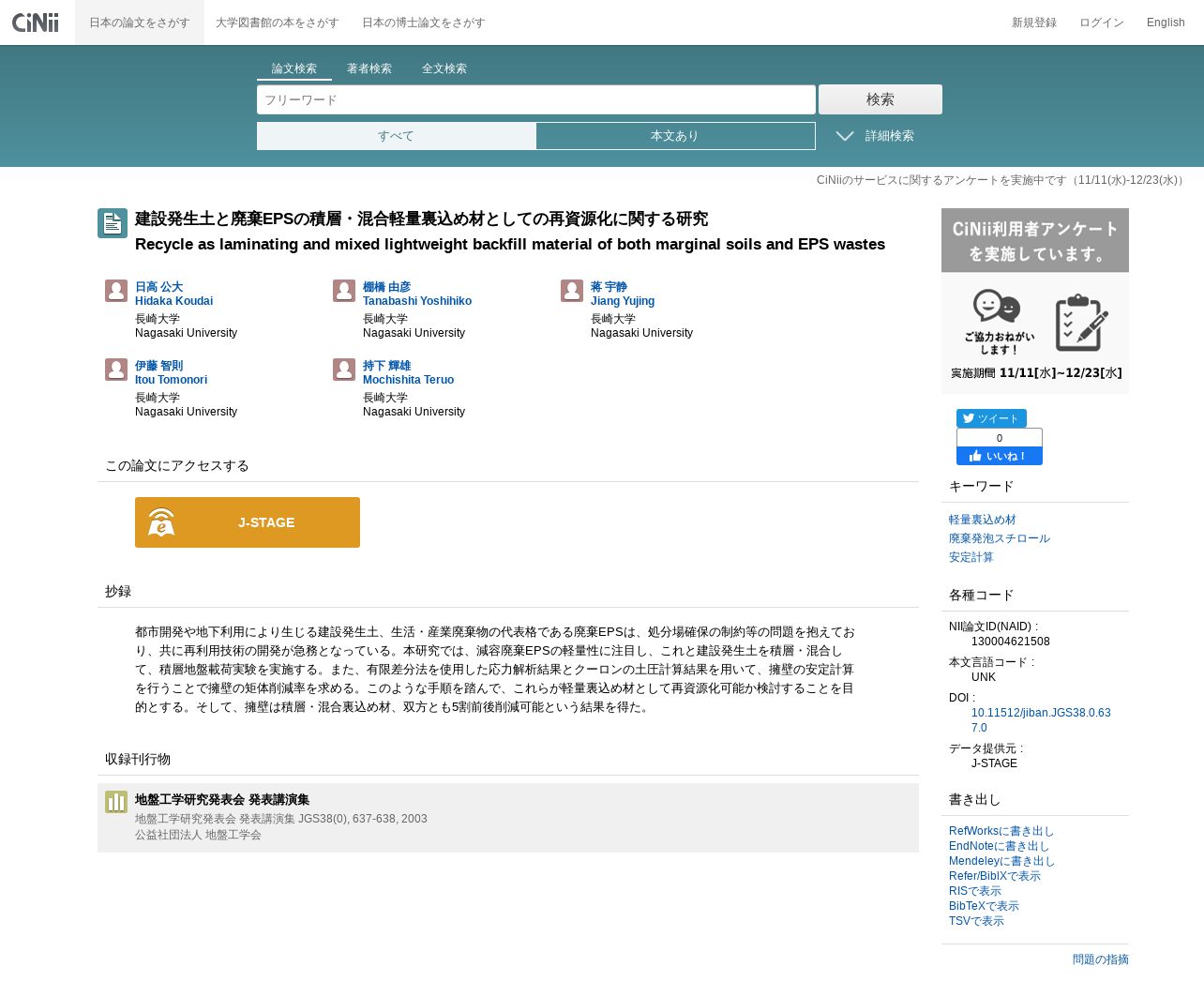Click the journal bar-chart icon
This screenshot has width=1204, height=997.
116,802
